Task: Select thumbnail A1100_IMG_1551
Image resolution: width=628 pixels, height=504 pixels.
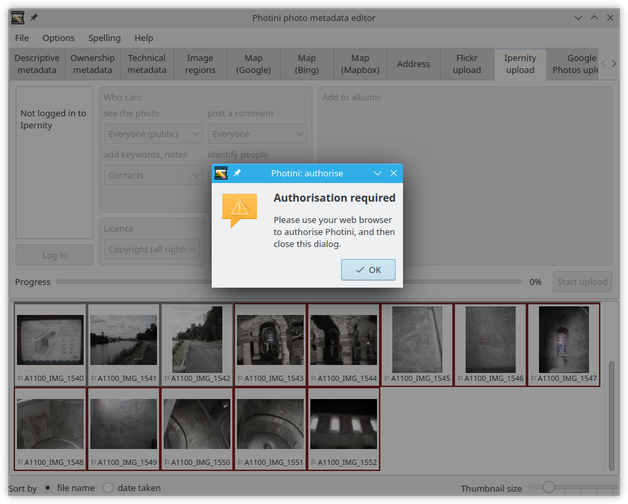Action: (x=270, y=429)
